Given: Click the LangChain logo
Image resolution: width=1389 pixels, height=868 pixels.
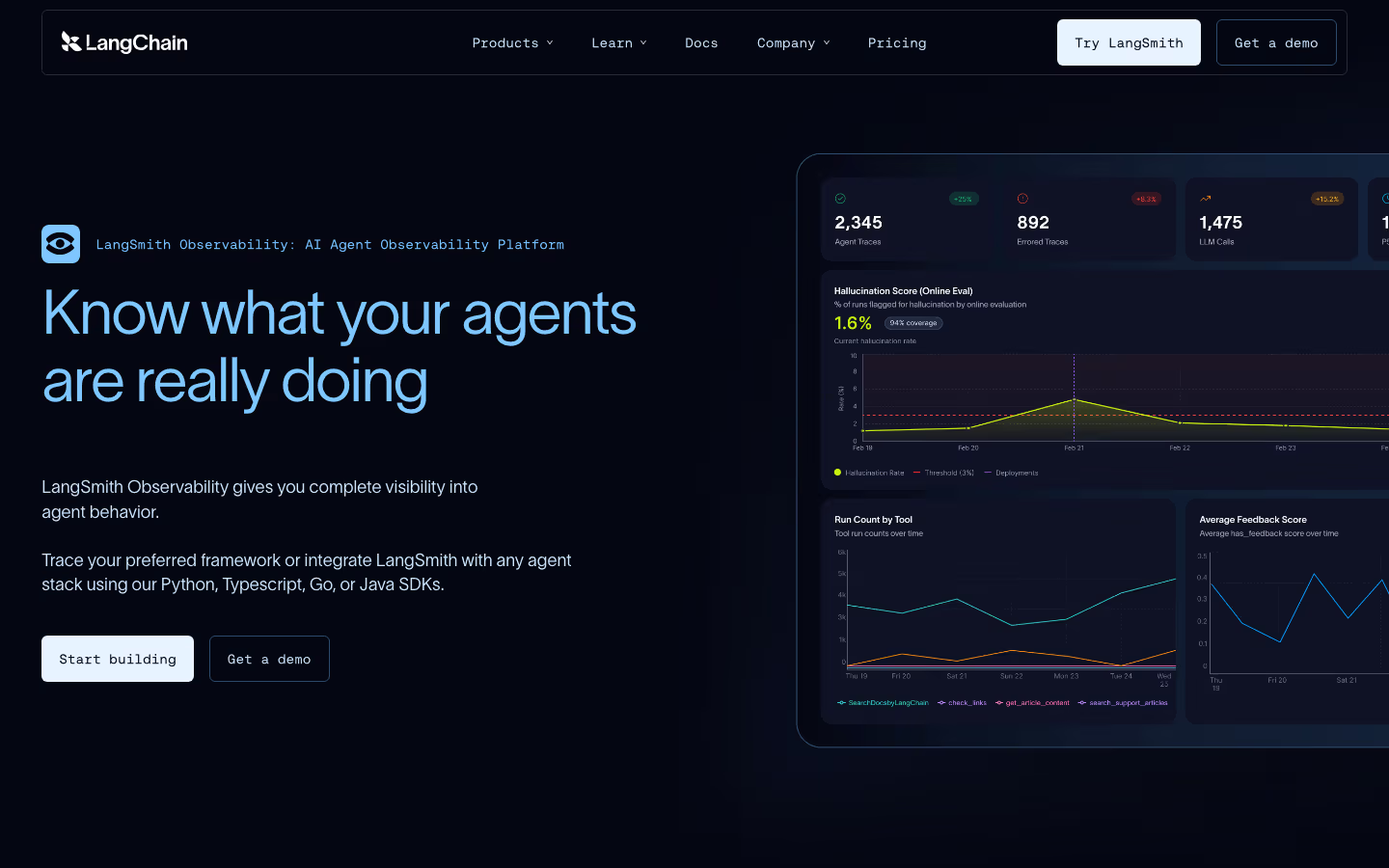Looking at the screenshot, I should click(124, 42).
